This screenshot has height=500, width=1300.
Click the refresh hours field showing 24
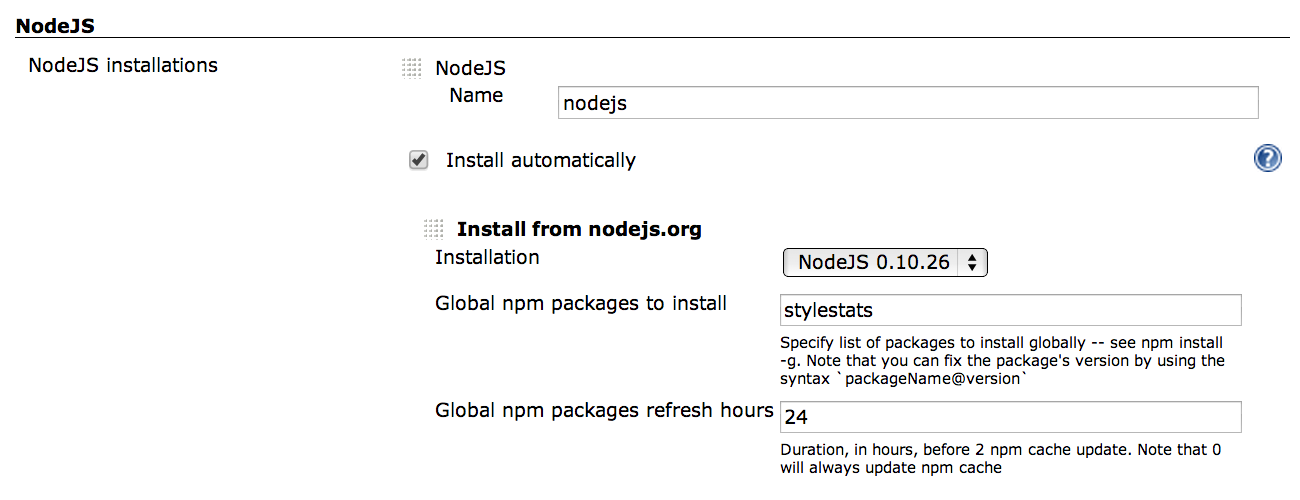click(1010, 417)
